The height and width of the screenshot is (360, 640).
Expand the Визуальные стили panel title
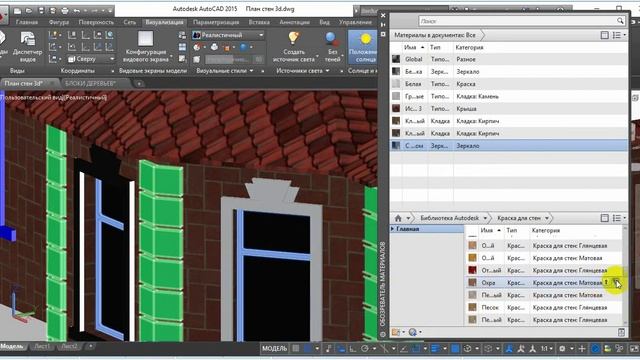pyautogui.click(x=225, y=71)
